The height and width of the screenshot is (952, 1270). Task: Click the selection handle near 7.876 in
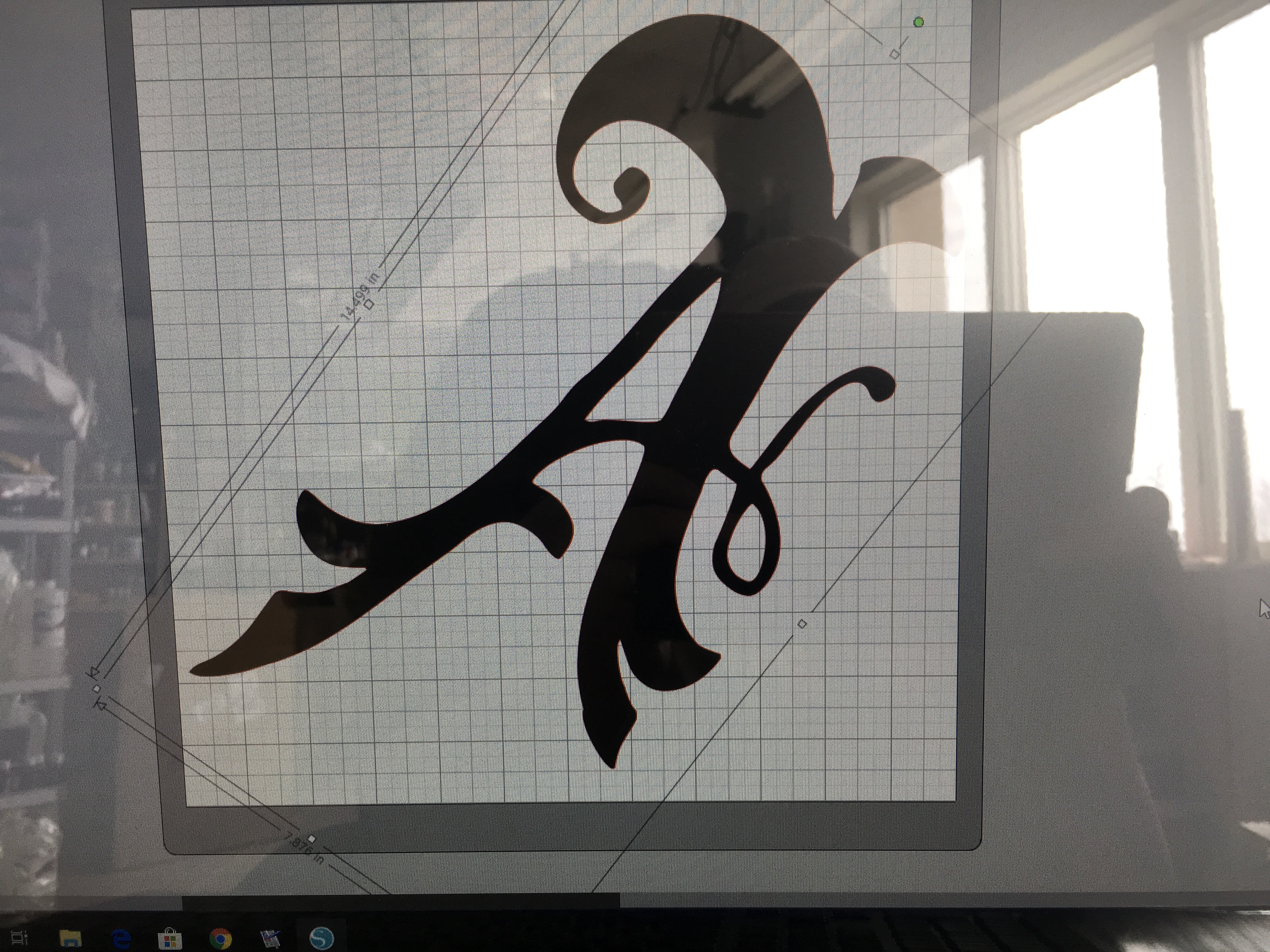point(312,839)
